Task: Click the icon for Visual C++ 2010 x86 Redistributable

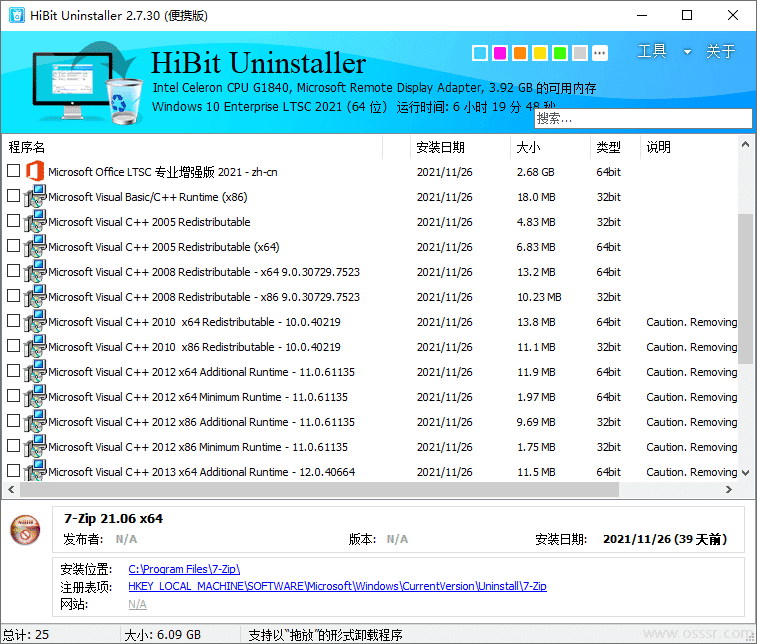Action: click(35, 347)
